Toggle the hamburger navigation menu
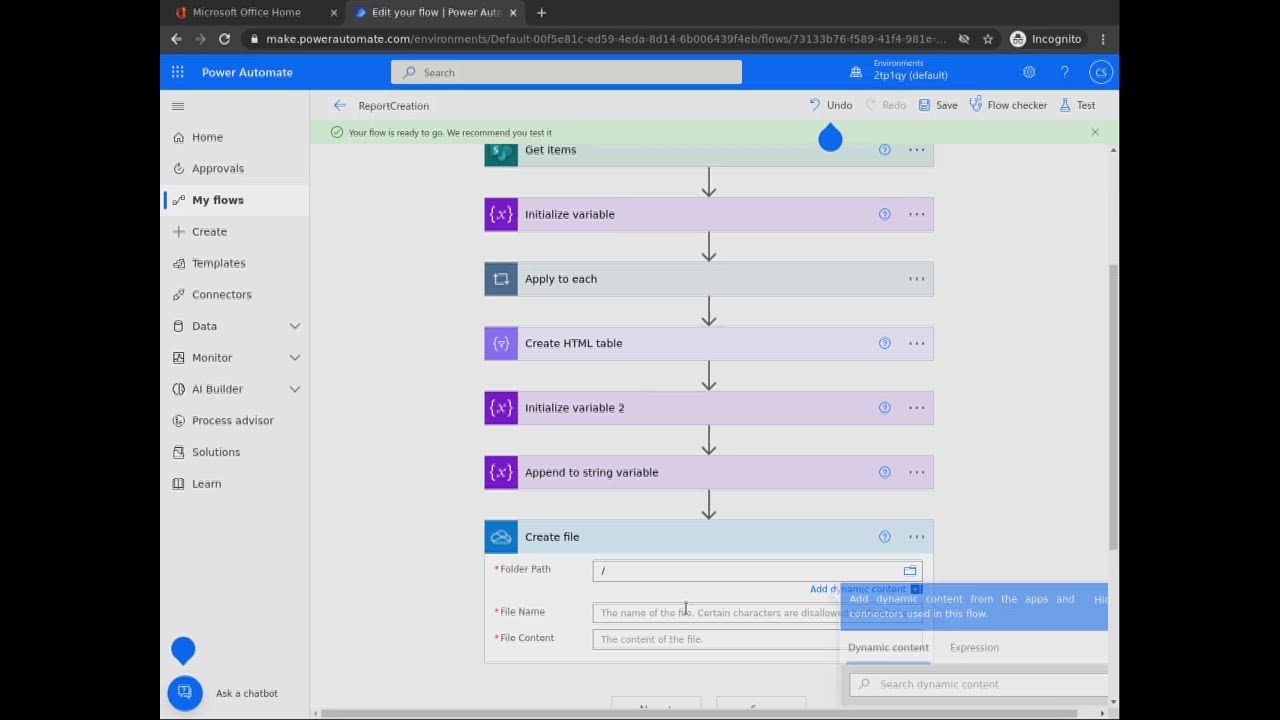 point(178,106)
